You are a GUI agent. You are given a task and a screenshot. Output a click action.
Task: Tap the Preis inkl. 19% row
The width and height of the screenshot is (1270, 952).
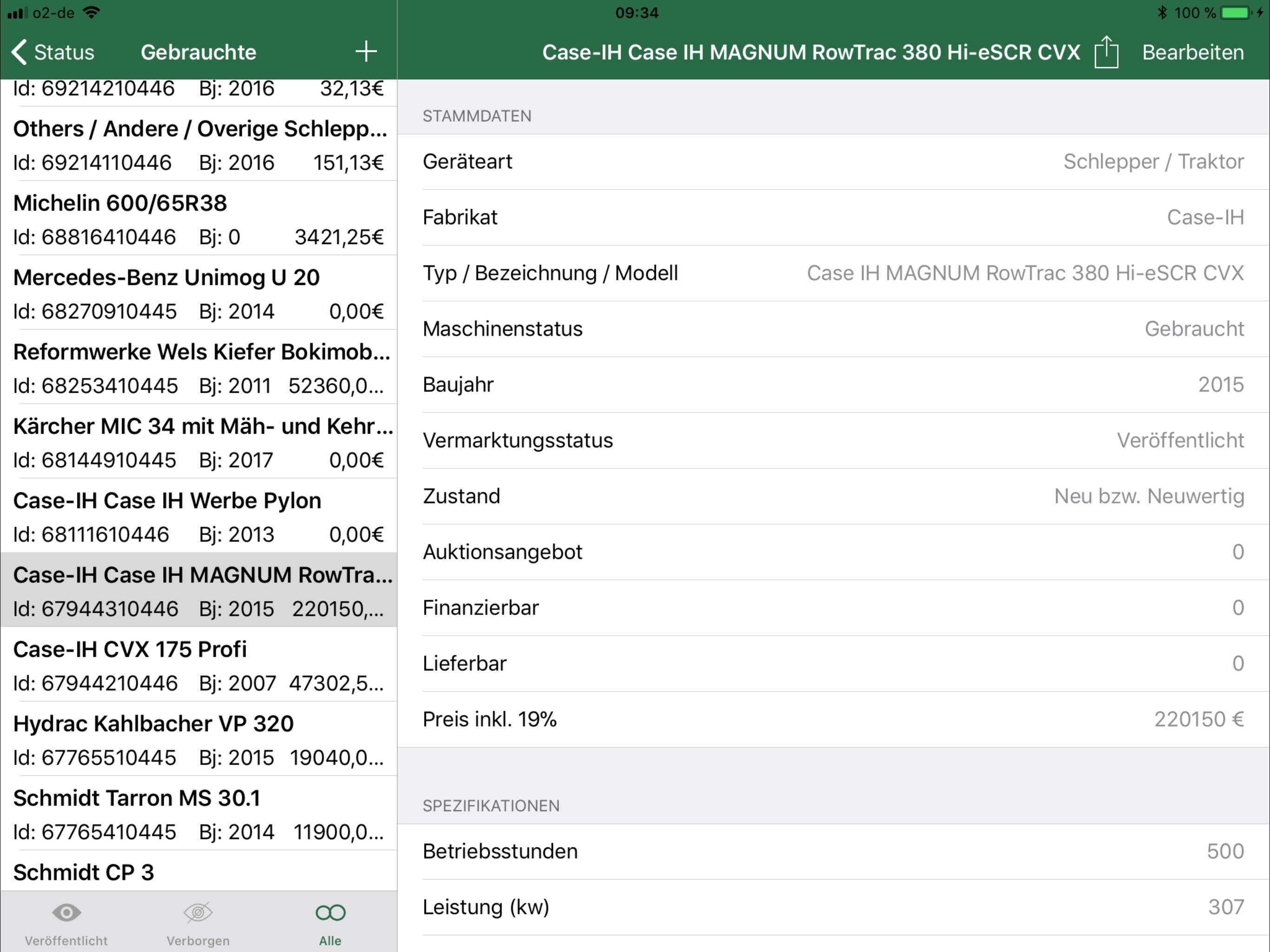pyautogui.click(x=833, y=719)
